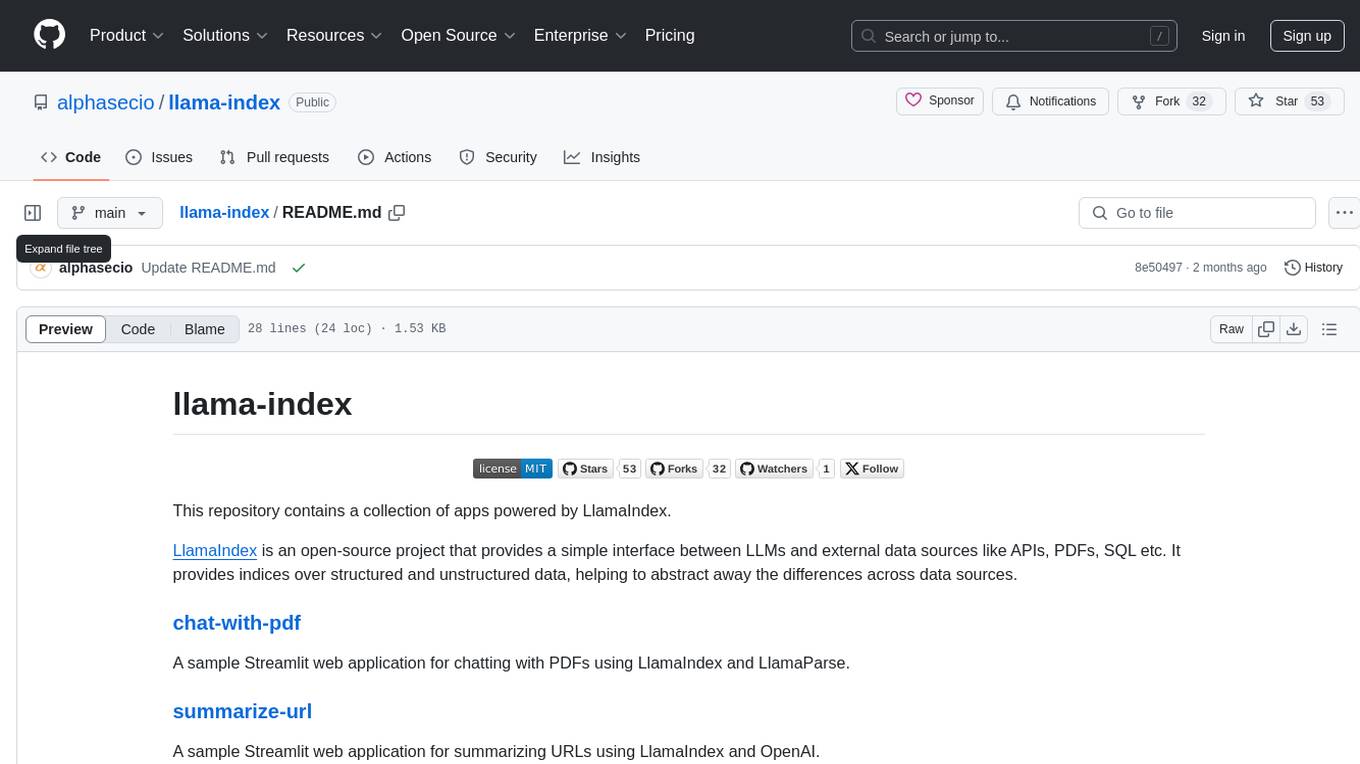Select the Preview view

[66, 329]
